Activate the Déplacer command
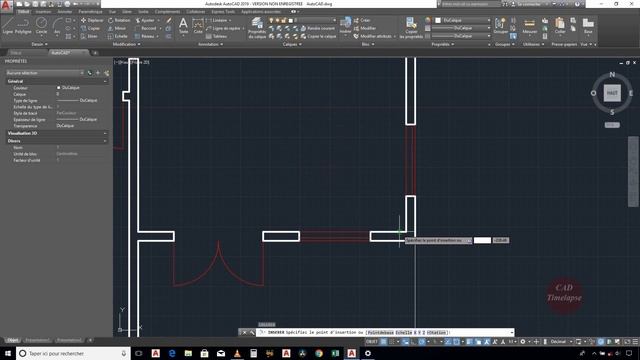The height and width of the screenshot is (360, 640). point(92,20)
